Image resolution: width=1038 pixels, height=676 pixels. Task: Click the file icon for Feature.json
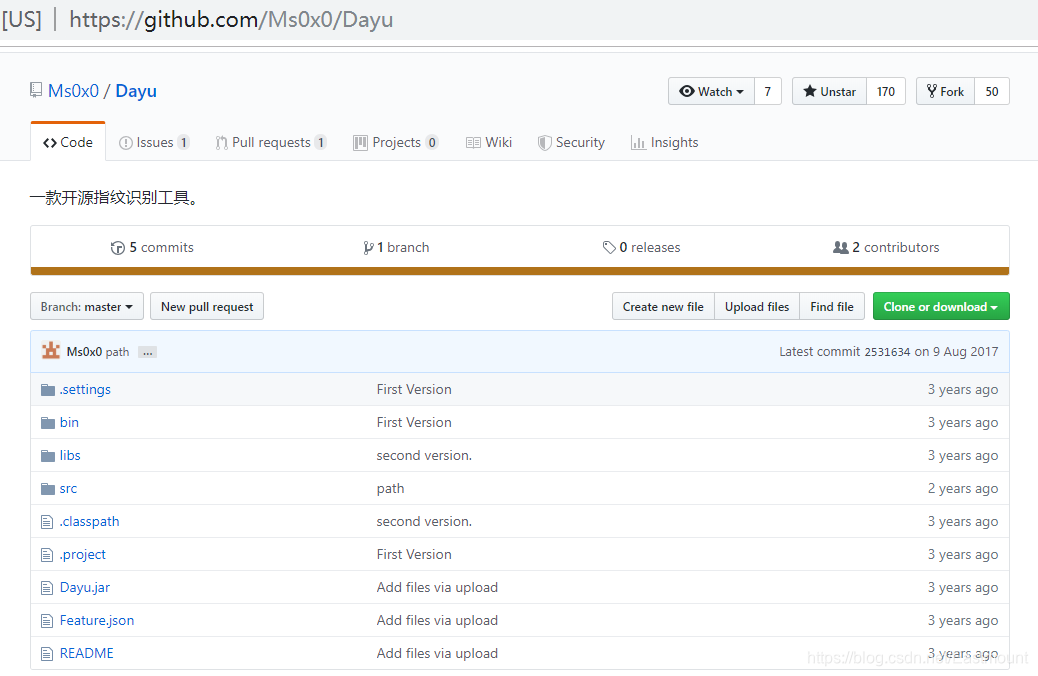point(47,620)
